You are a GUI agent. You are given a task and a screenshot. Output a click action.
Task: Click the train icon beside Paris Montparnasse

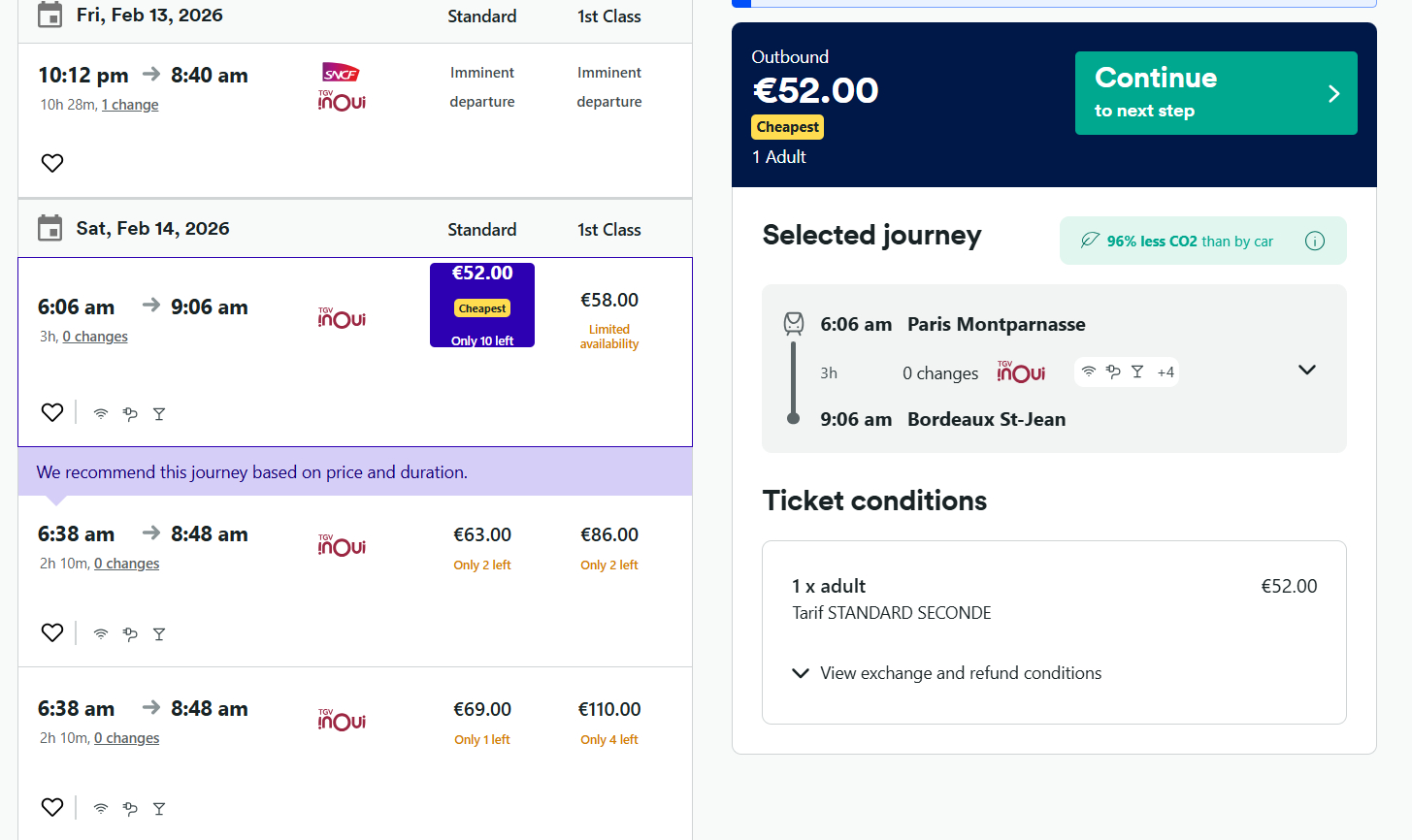pyautogui.click(x=794, y=323)
